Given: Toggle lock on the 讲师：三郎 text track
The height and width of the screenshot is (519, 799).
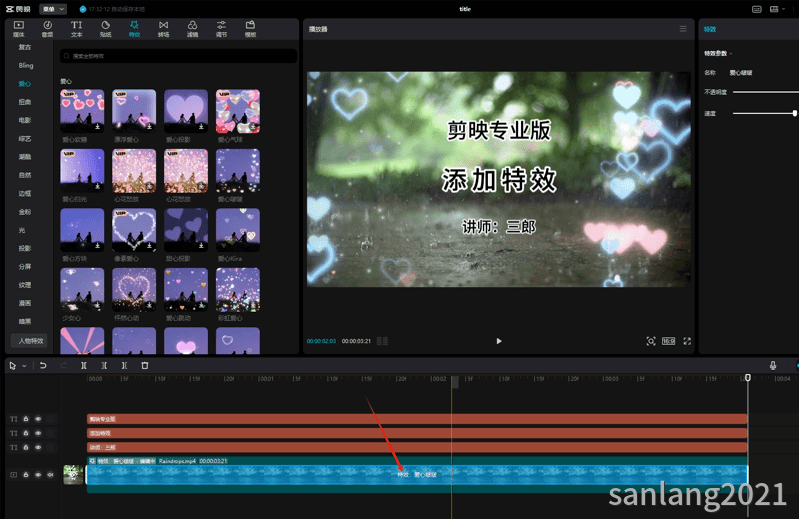Looking at the screenshot, I should click(26, 448).
